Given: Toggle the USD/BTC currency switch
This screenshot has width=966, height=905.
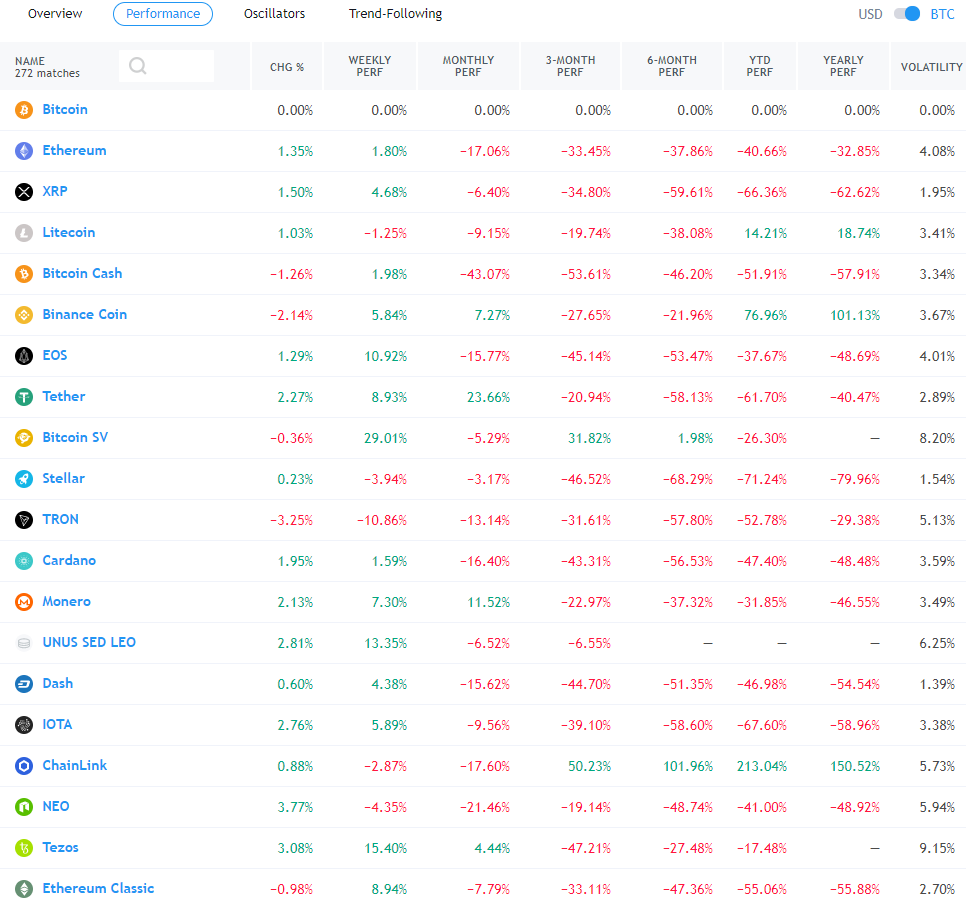Looking at the screenshot, I should 907,14.
